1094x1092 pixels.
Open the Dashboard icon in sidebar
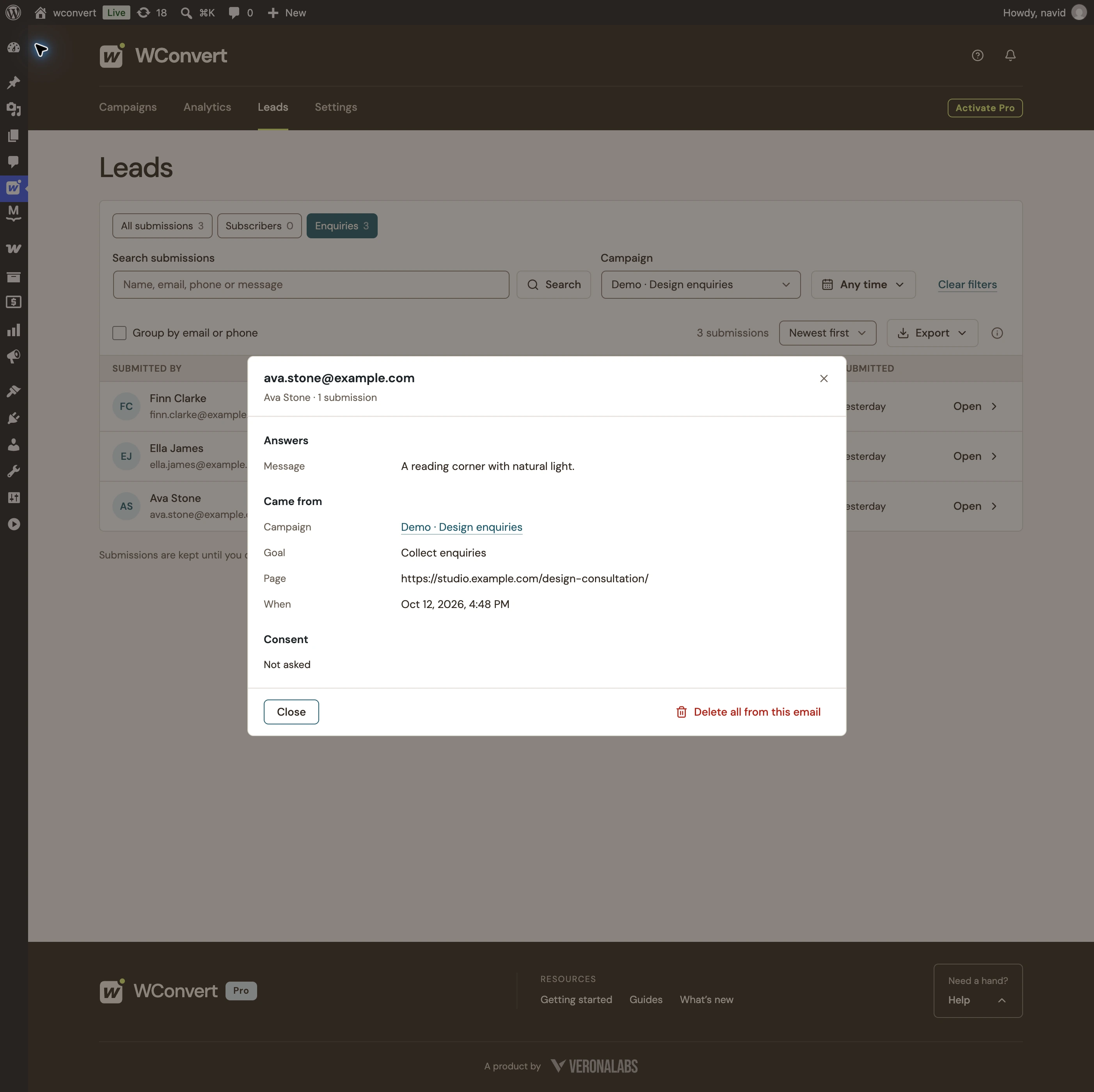tap(14, 48)
